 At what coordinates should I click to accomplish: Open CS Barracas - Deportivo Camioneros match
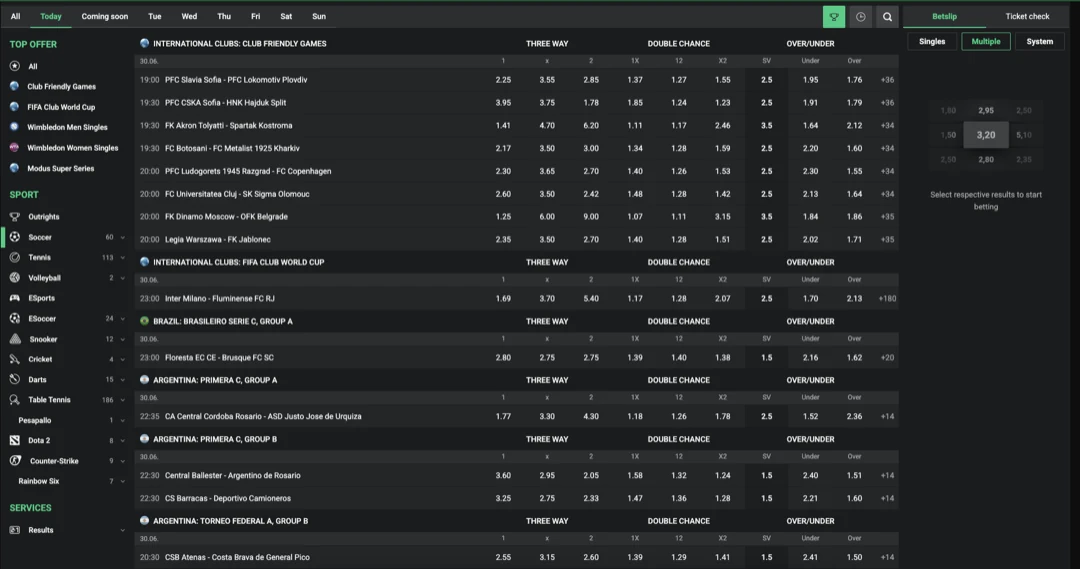click(x=228, y=498)
